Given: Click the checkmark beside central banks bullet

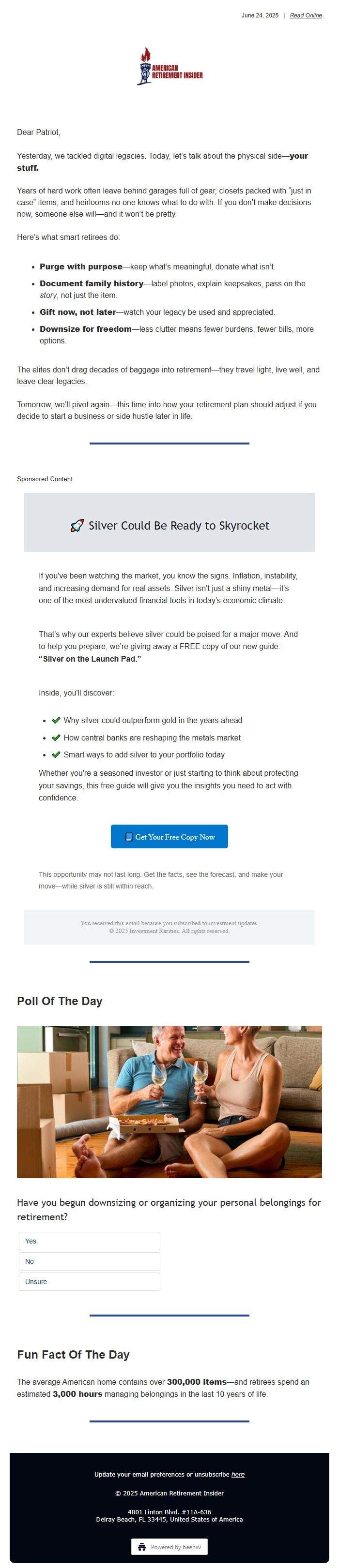Looking at the screenshot, I should [x=57, y=737].
